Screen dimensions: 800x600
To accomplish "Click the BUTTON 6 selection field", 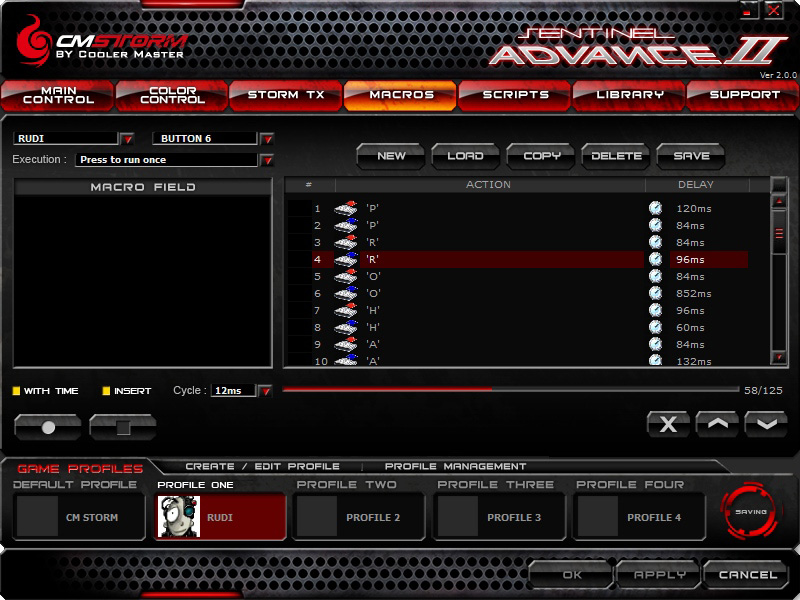I will [204, 138].
